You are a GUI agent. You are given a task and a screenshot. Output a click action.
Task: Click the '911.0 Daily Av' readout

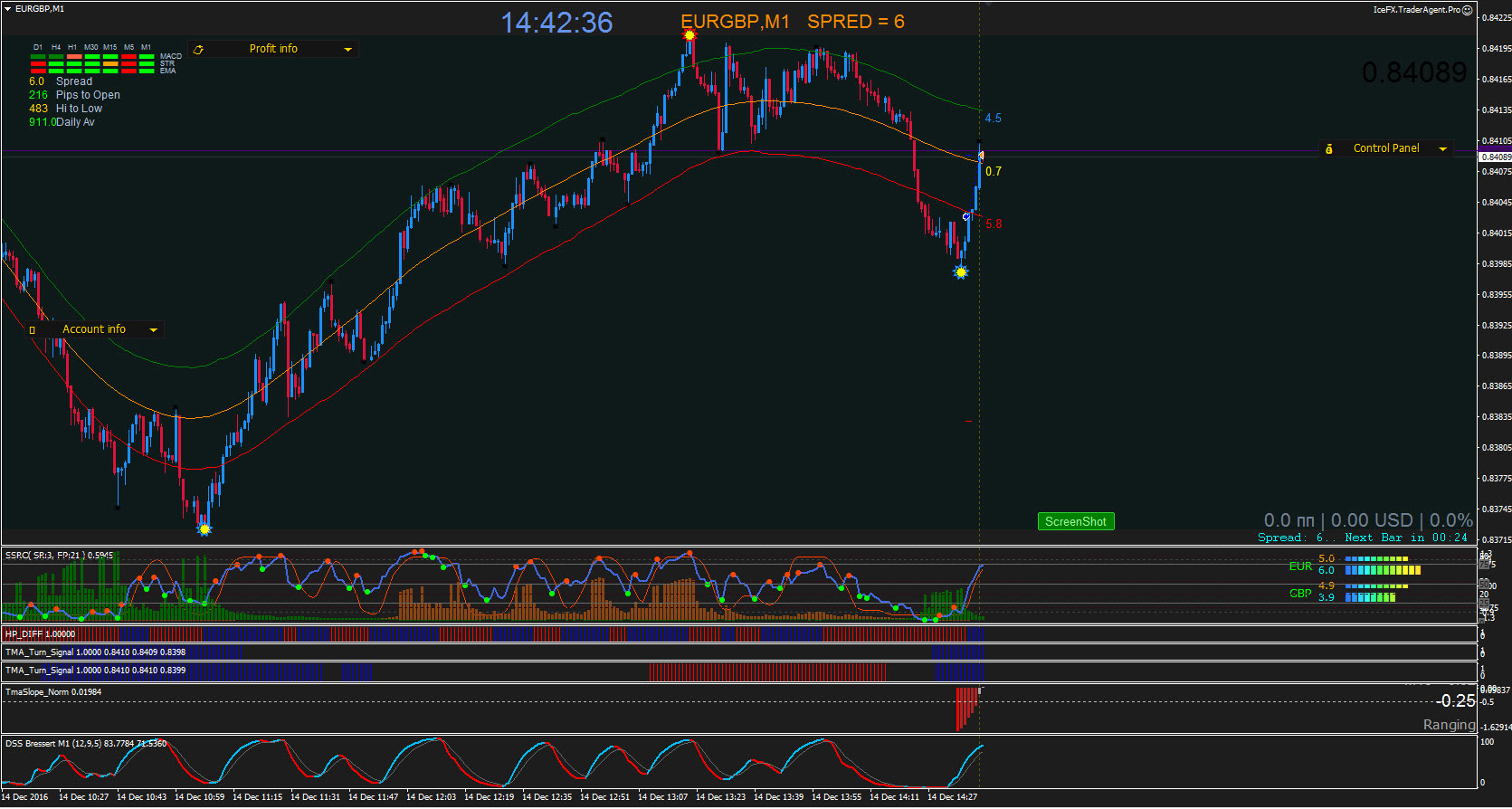point(62,122)
